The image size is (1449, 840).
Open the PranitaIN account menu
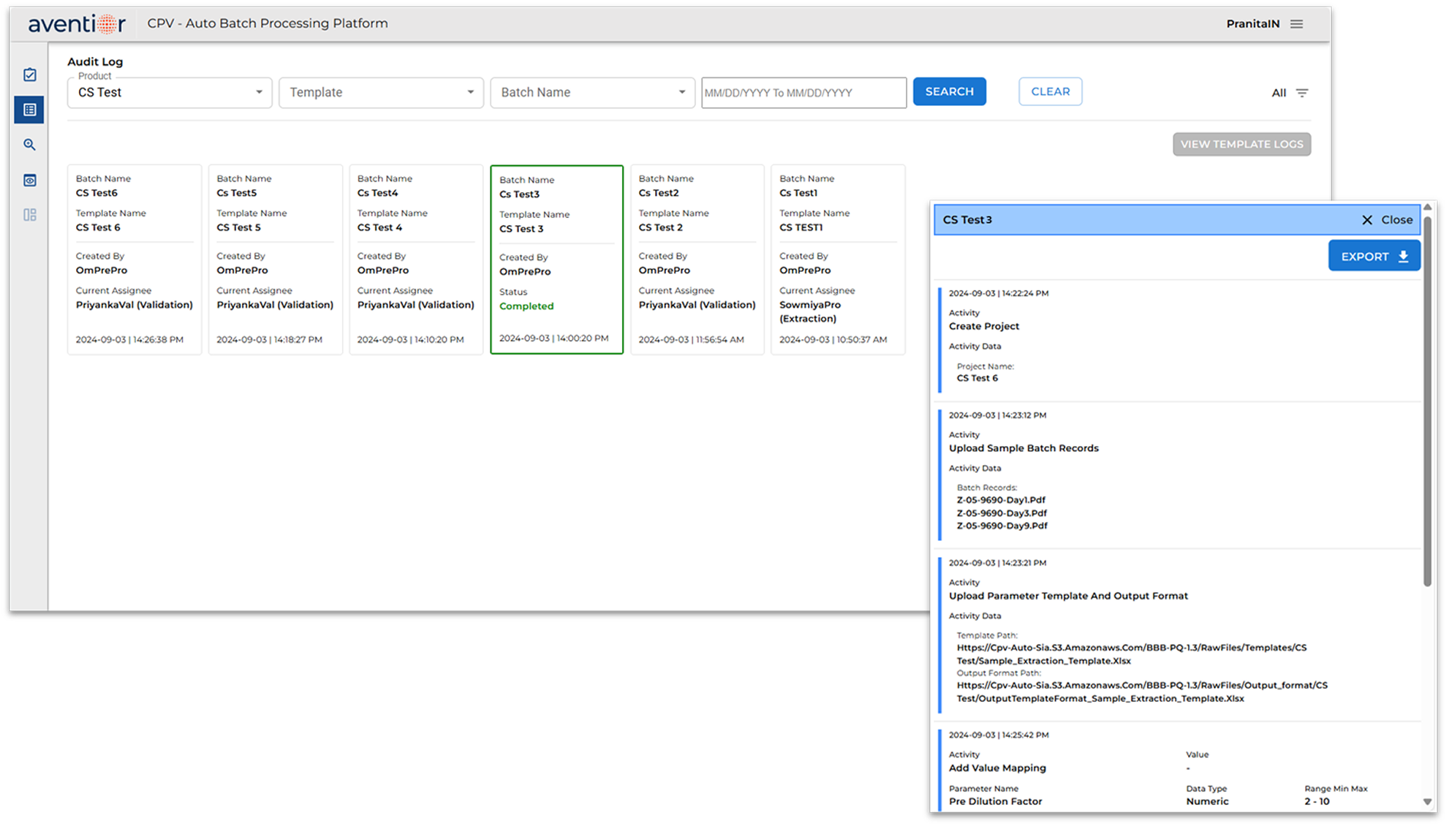point(1252,23)
